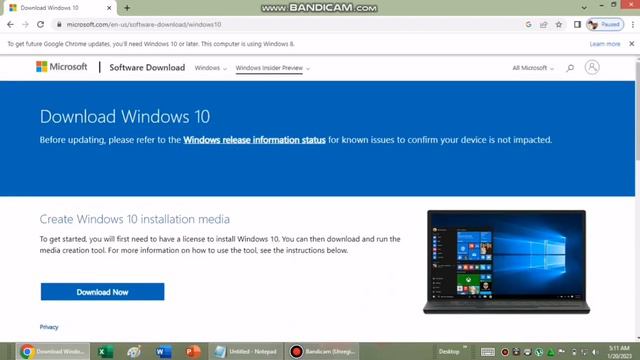
Task: Open Windows release information status link
Action: tap(254, 140)
